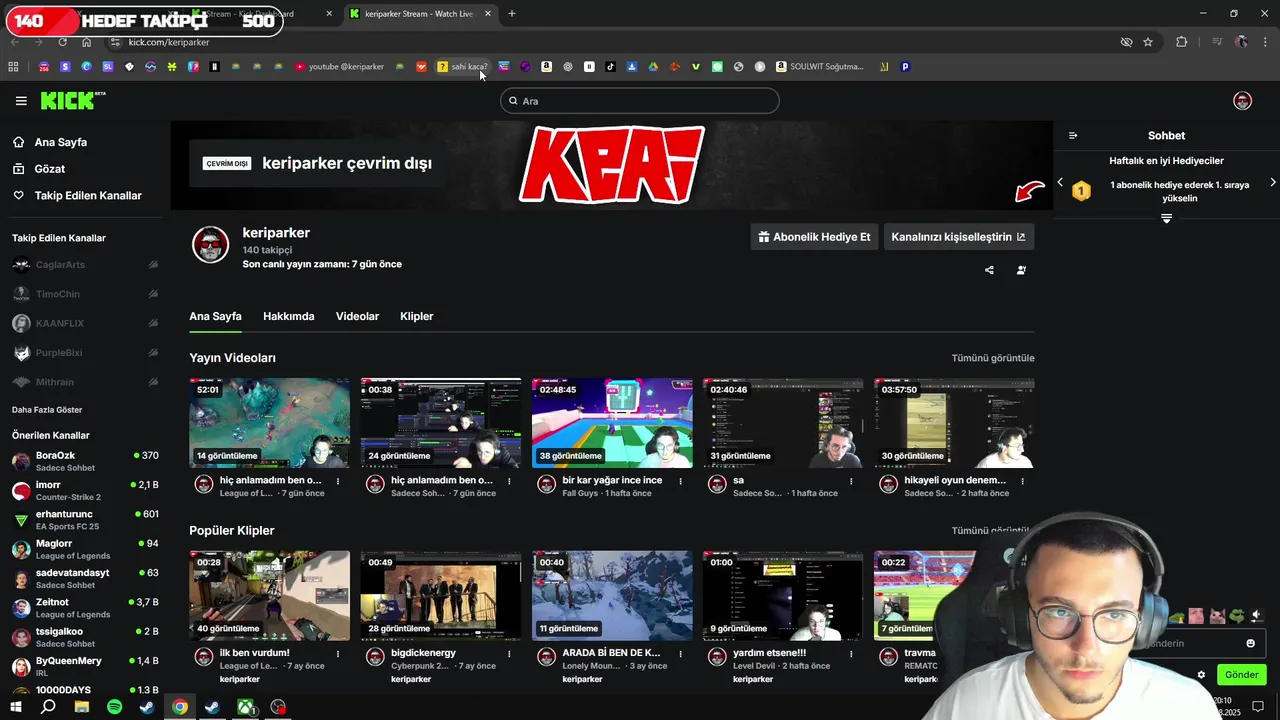Switch to the Videolar tab
This screenshot has height=720, width=1280.
pyautogui.click(x=357, y=316)
